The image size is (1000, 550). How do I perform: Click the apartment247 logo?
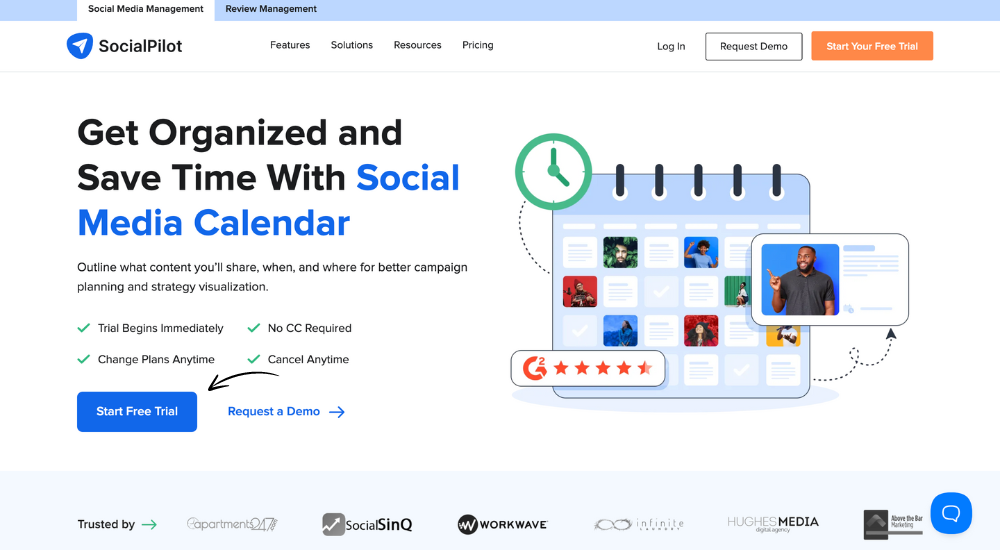(x=232, y=524)
